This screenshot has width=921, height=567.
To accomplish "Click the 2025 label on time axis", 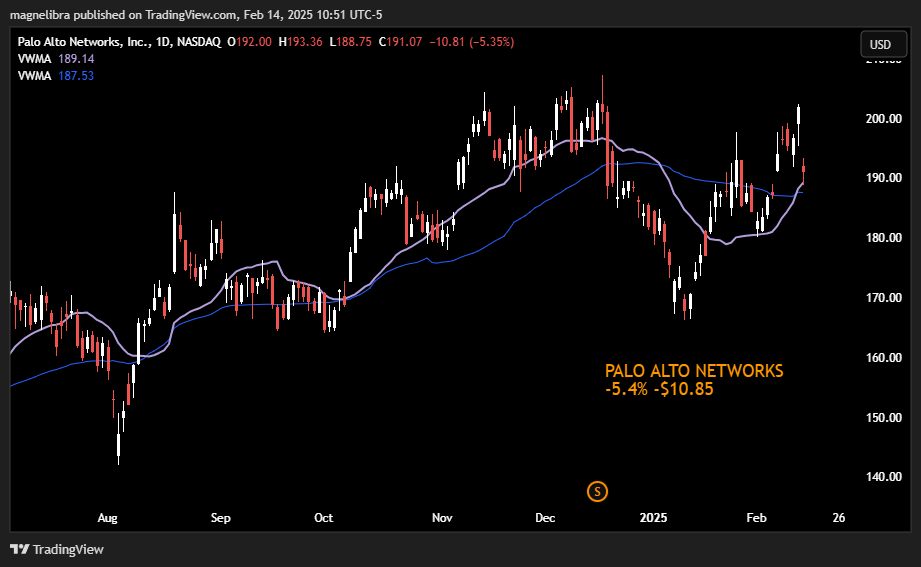I will pos(653,518).
